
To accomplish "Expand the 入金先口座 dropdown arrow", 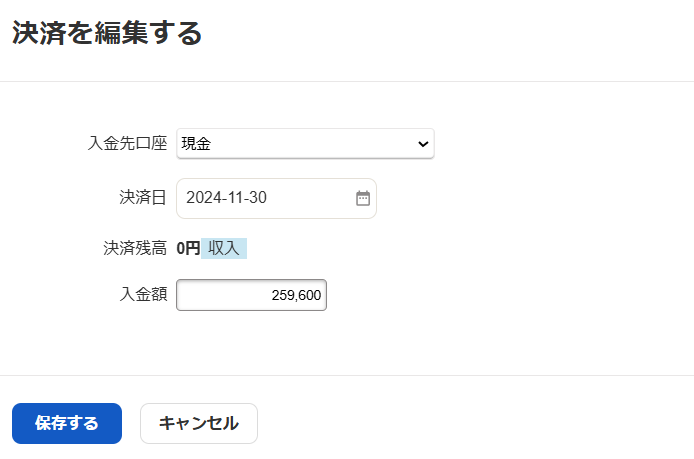I will (x=422, y=144).
